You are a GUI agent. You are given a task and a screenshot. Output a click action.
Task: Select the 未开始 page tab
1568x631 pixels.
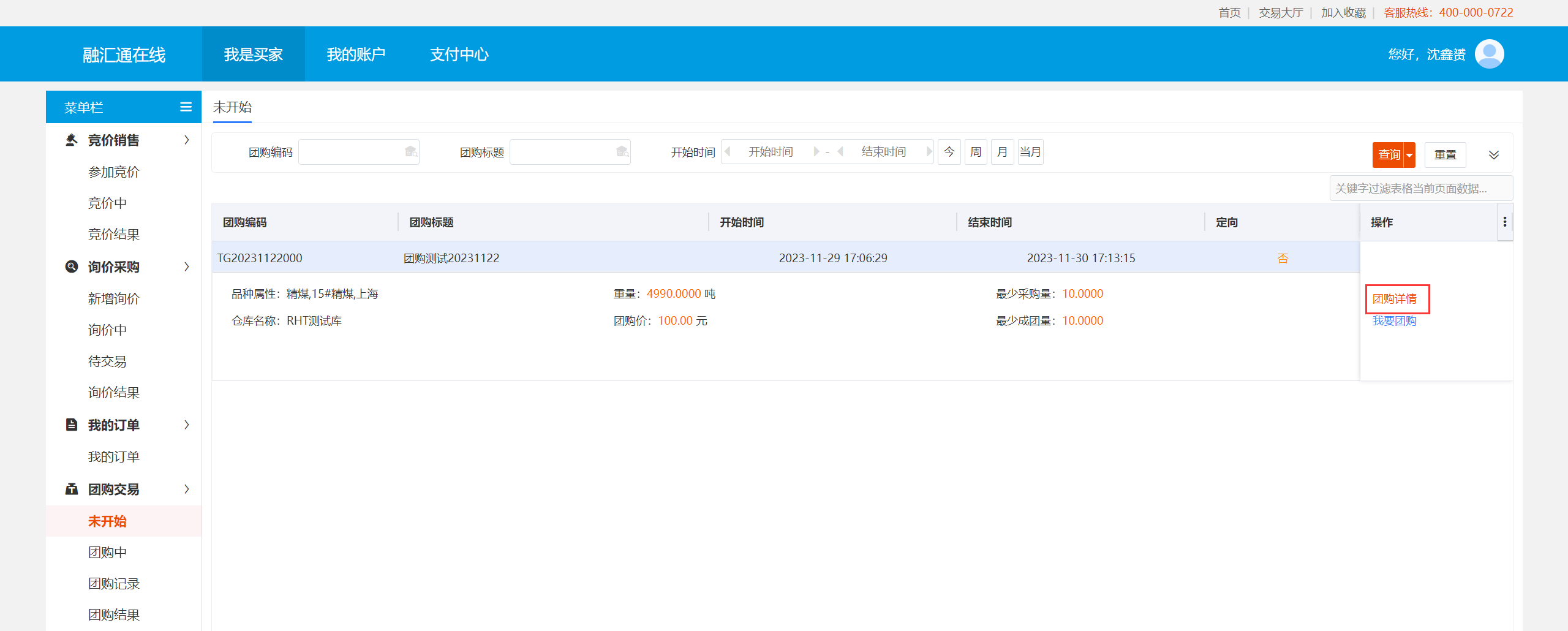(232, 107)
